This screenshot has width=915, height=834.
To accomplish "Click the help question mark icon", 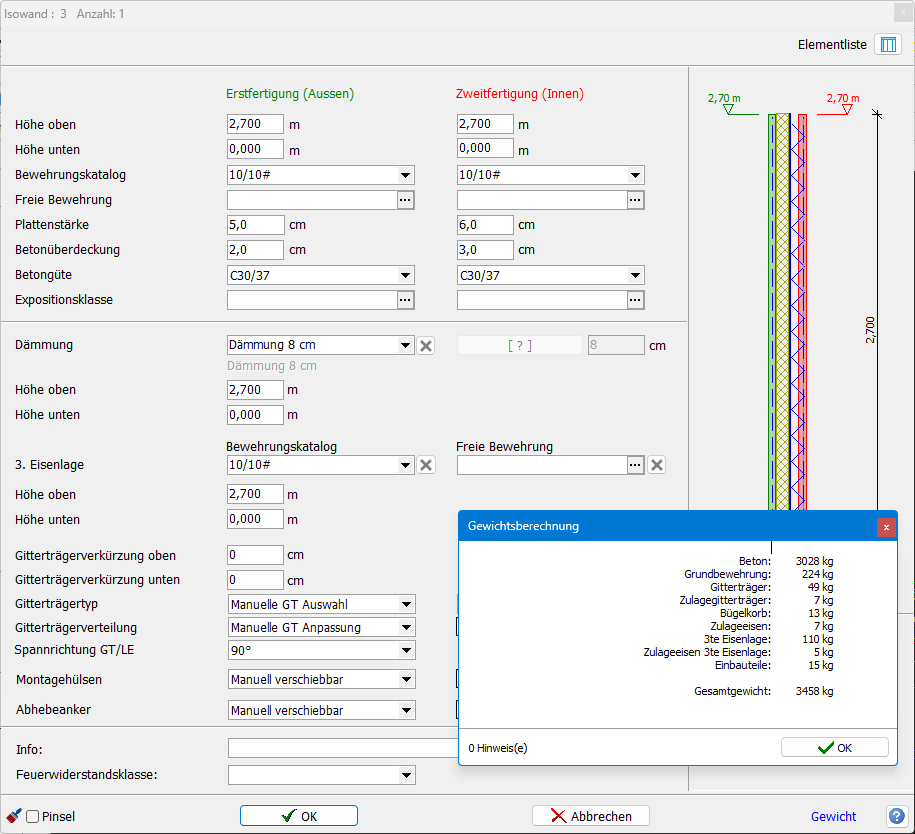I will pyautogui.click(x=897, y=816).
